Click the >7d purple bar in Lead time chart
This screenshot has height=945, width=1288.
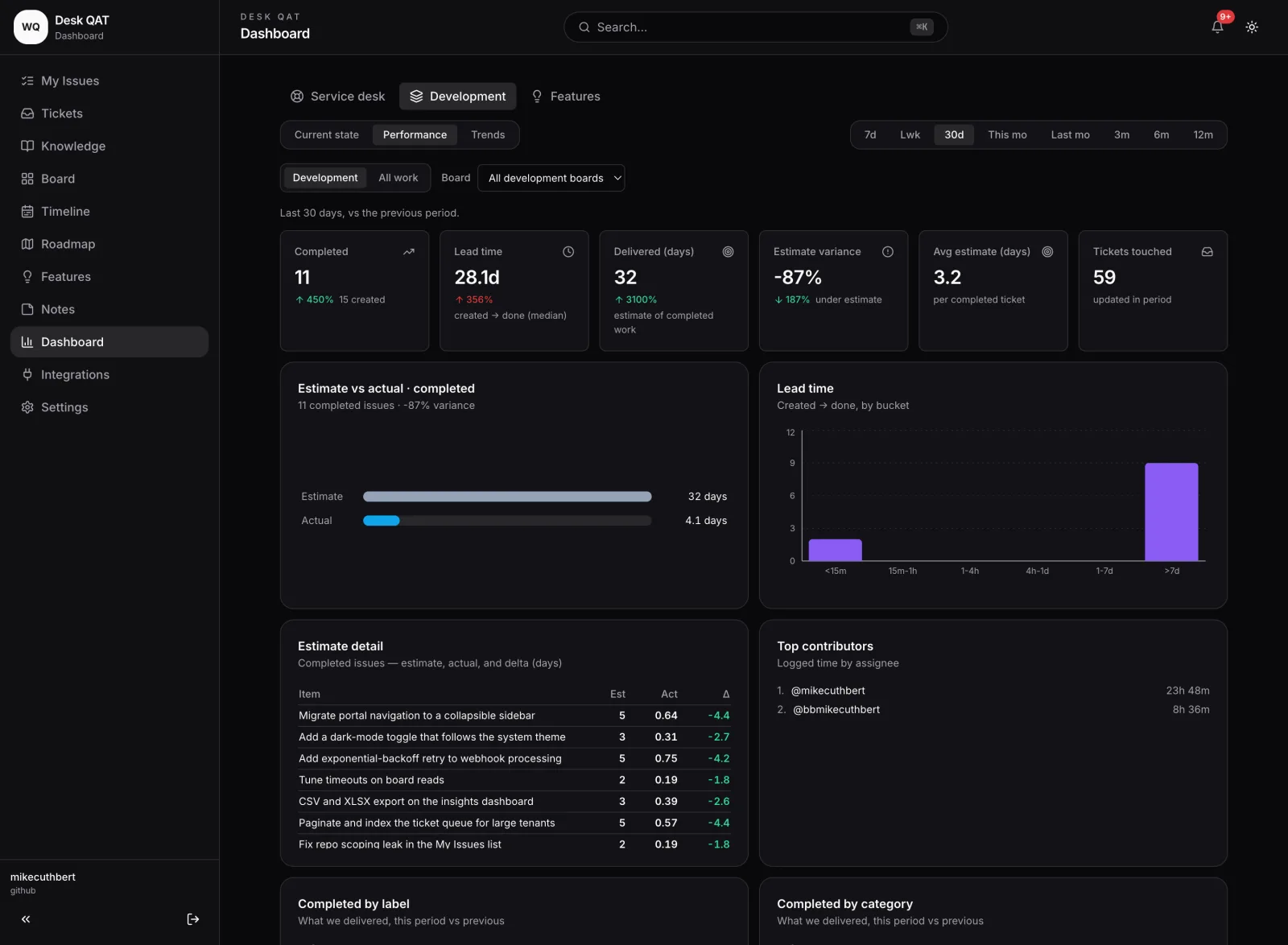[1171, 512]
